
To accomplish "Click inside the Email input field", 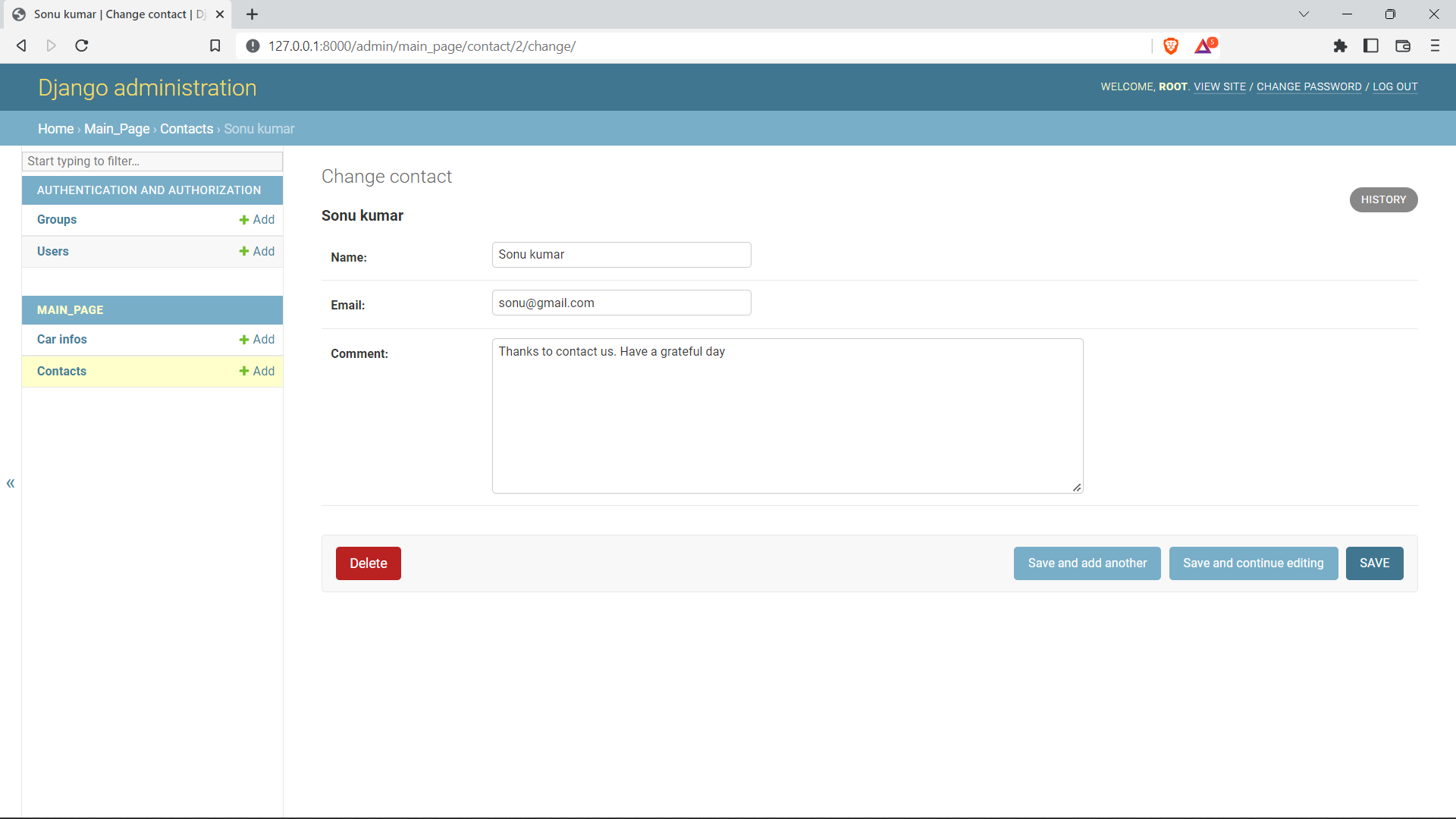I will coord(621,303).
